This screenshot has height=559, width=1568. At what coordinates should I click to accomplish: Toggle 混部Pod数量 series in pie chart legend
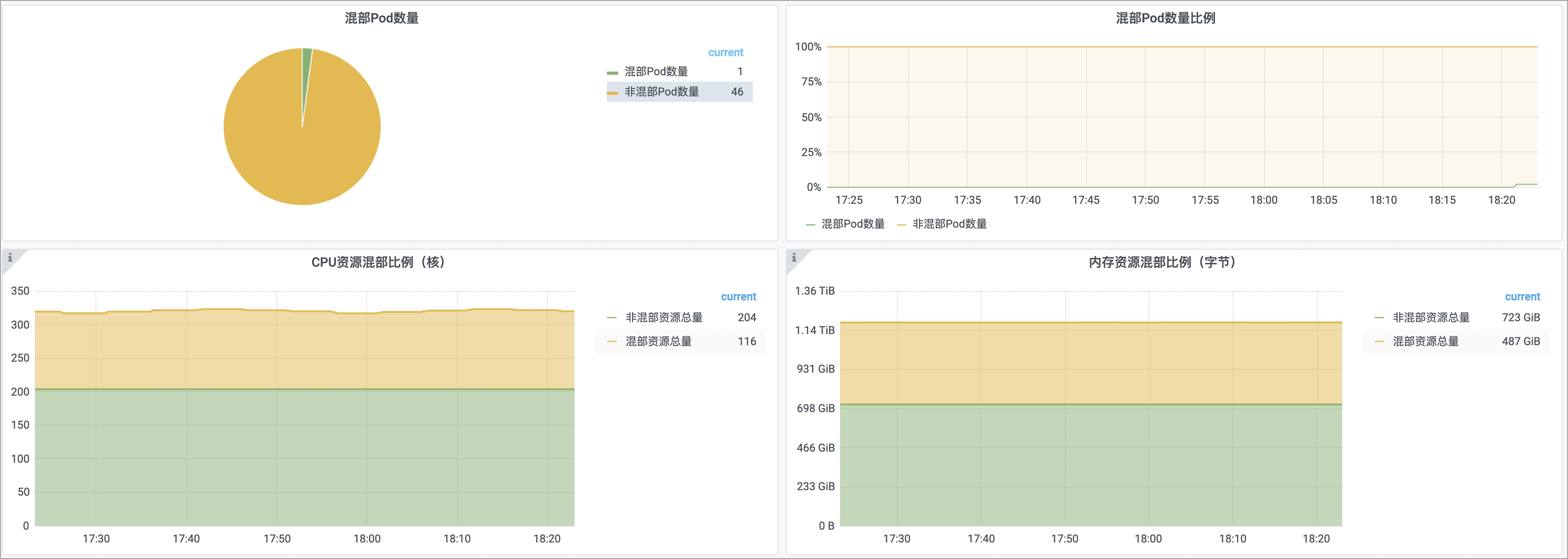tap(656, 72)
